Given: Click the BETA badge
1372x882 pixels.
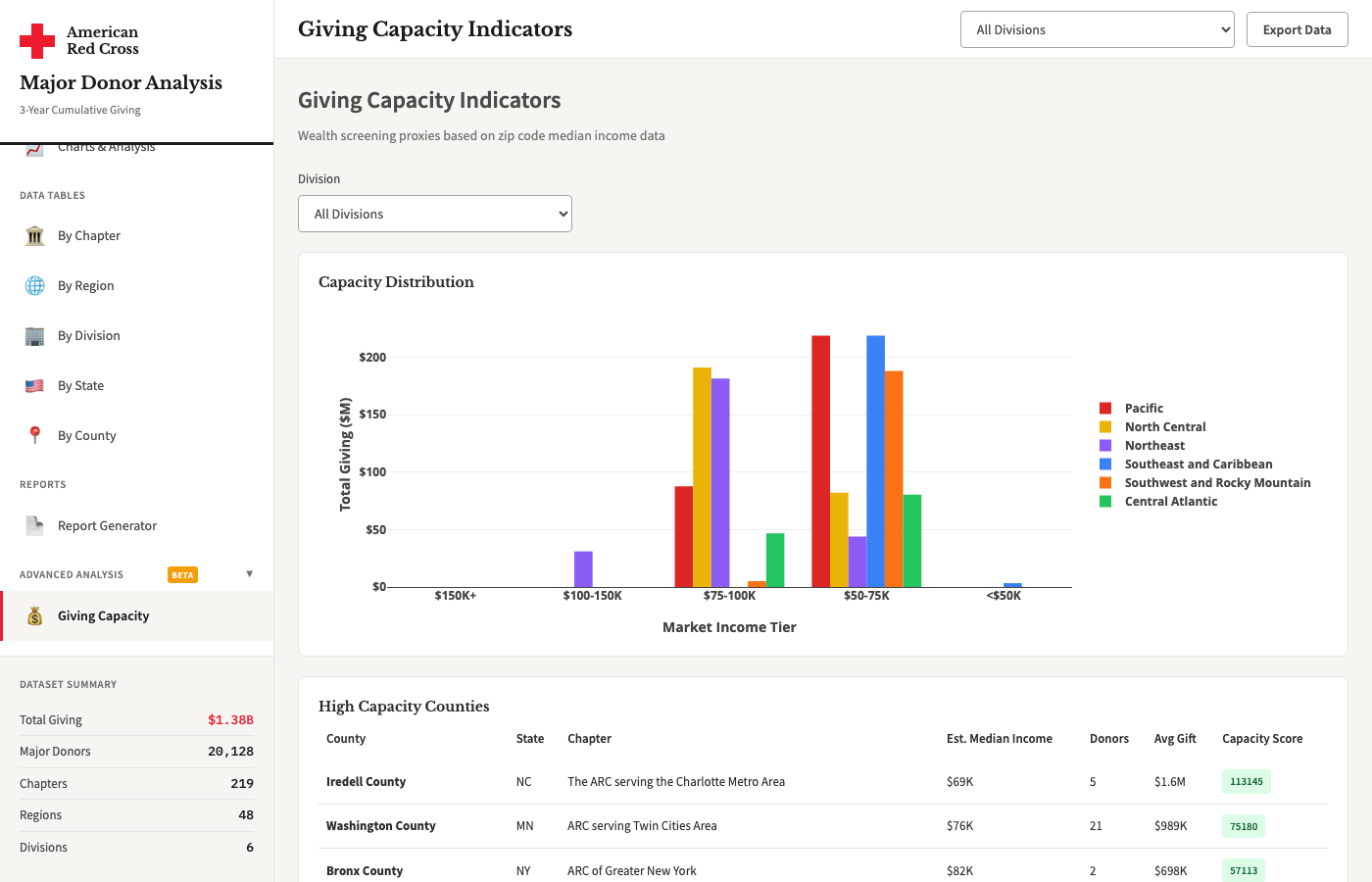Looking at the screenshot, I should point(183,575).
